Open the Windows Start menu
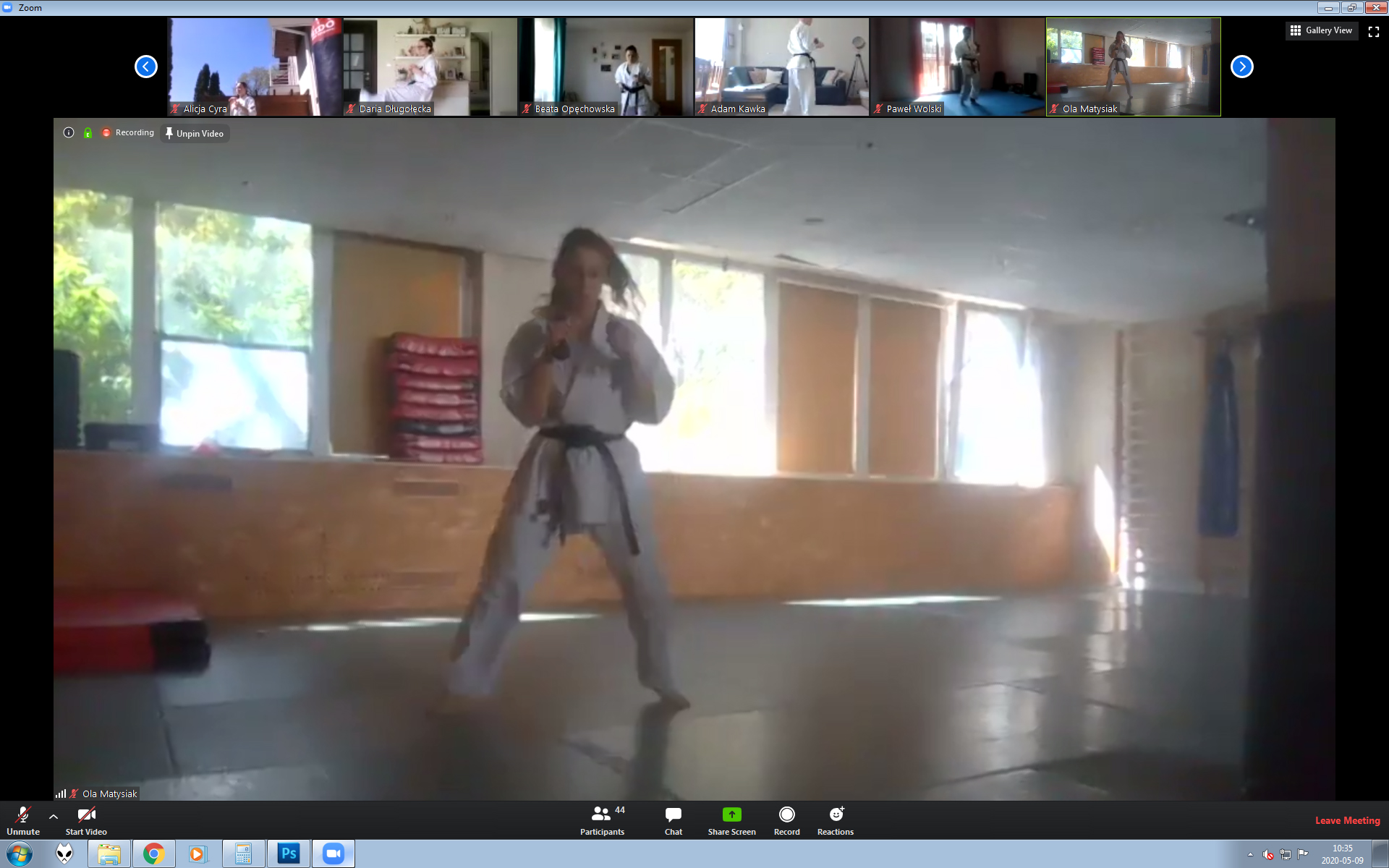 pos(20,854)
